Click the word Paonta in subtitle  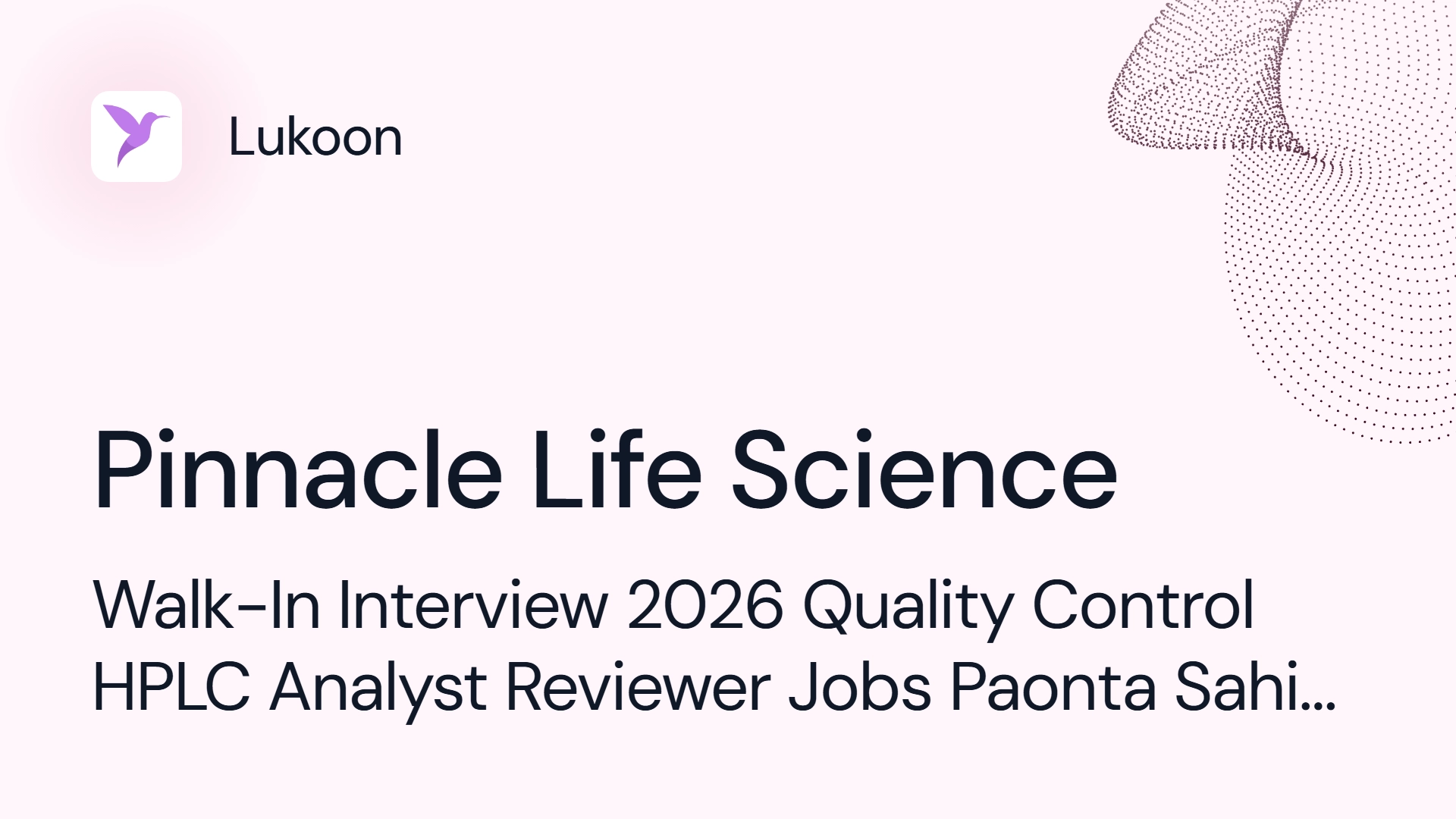click(x=1053, y=688)
